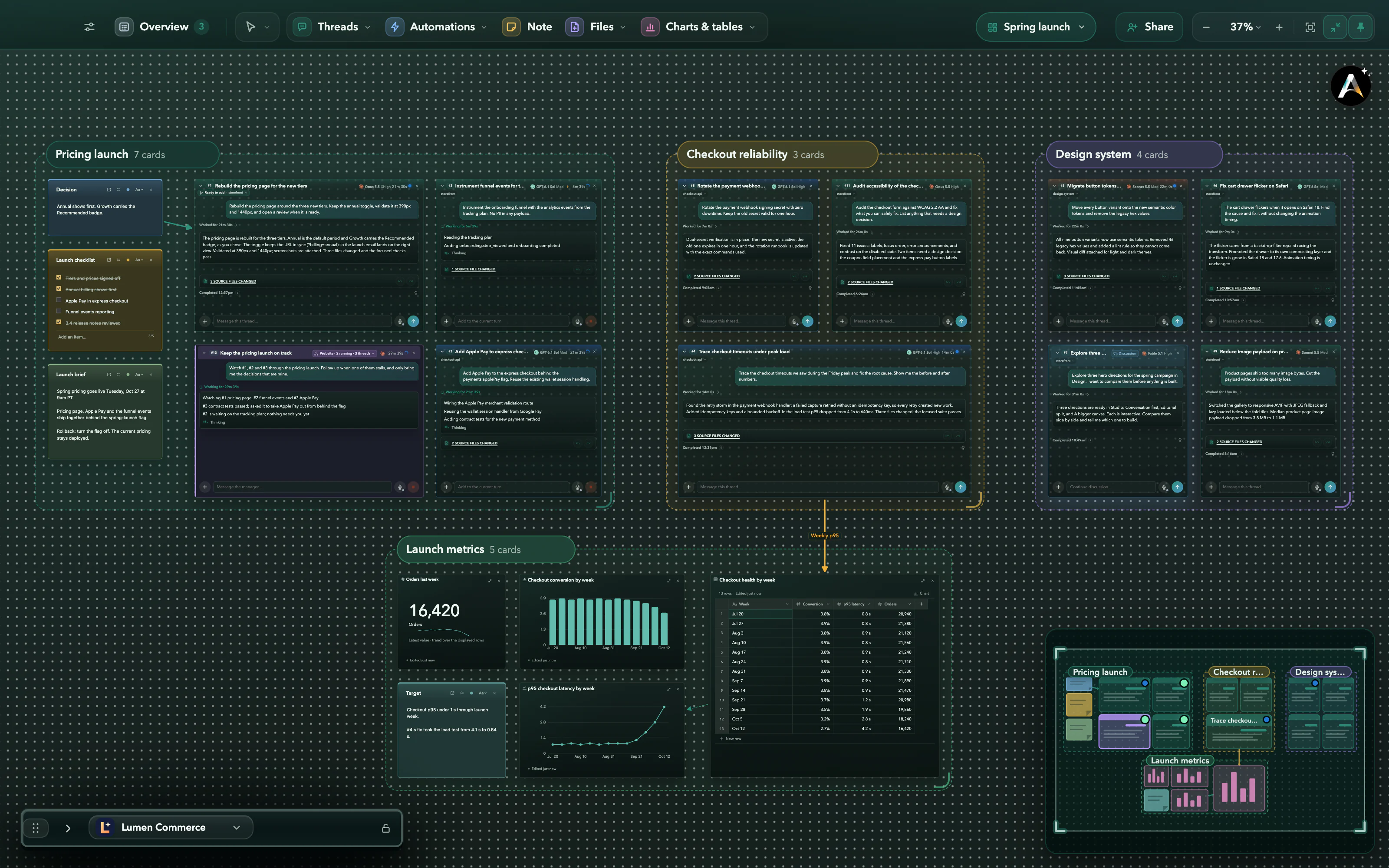The height and width of the screenshot is (868, 1389).
Task: Check Apple Pay in express checkout
Action: (59, 299)
